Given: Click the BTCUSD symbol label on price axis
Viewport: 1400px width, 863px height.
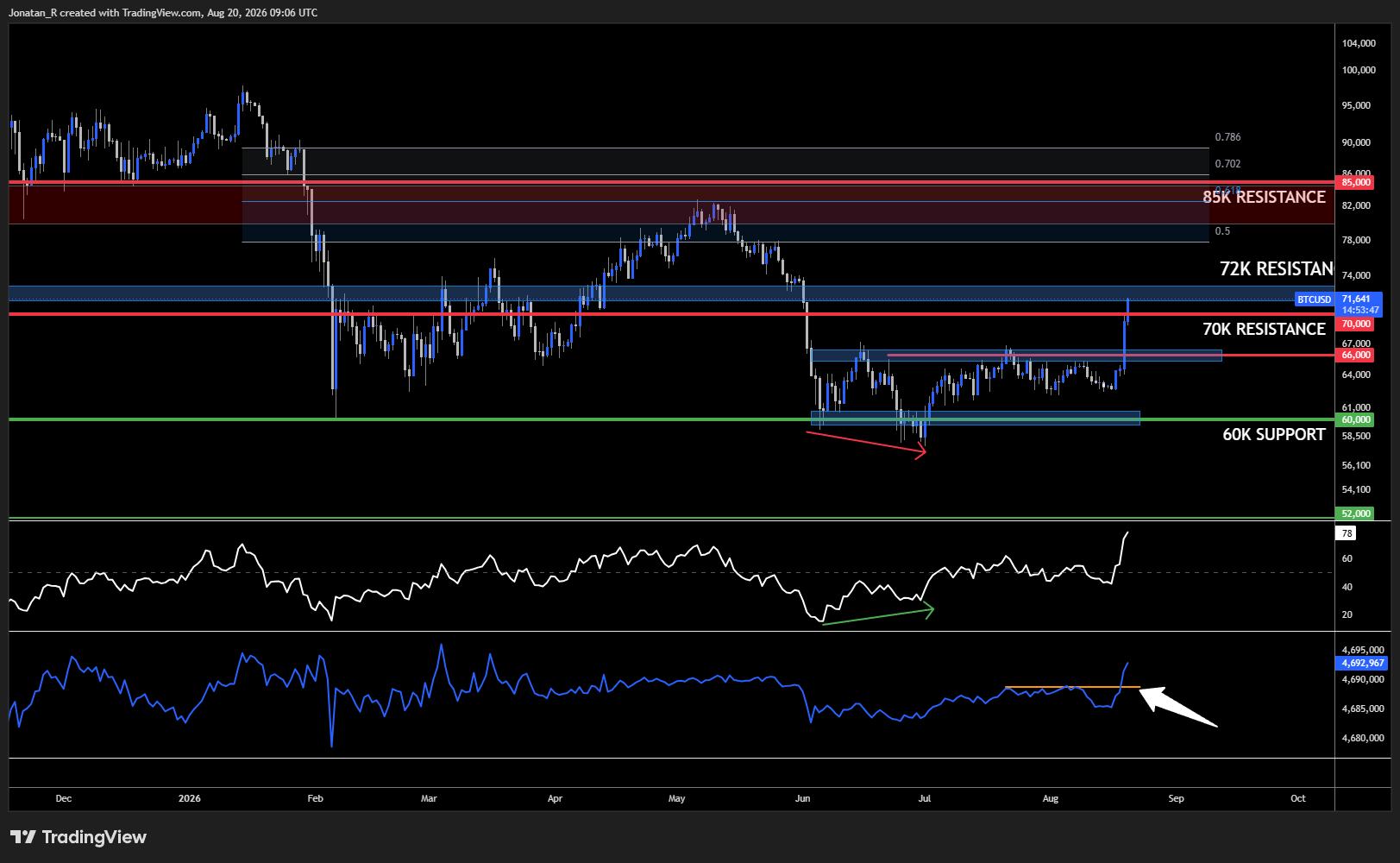Looking at the screenshot, I should click(1314, 299).
